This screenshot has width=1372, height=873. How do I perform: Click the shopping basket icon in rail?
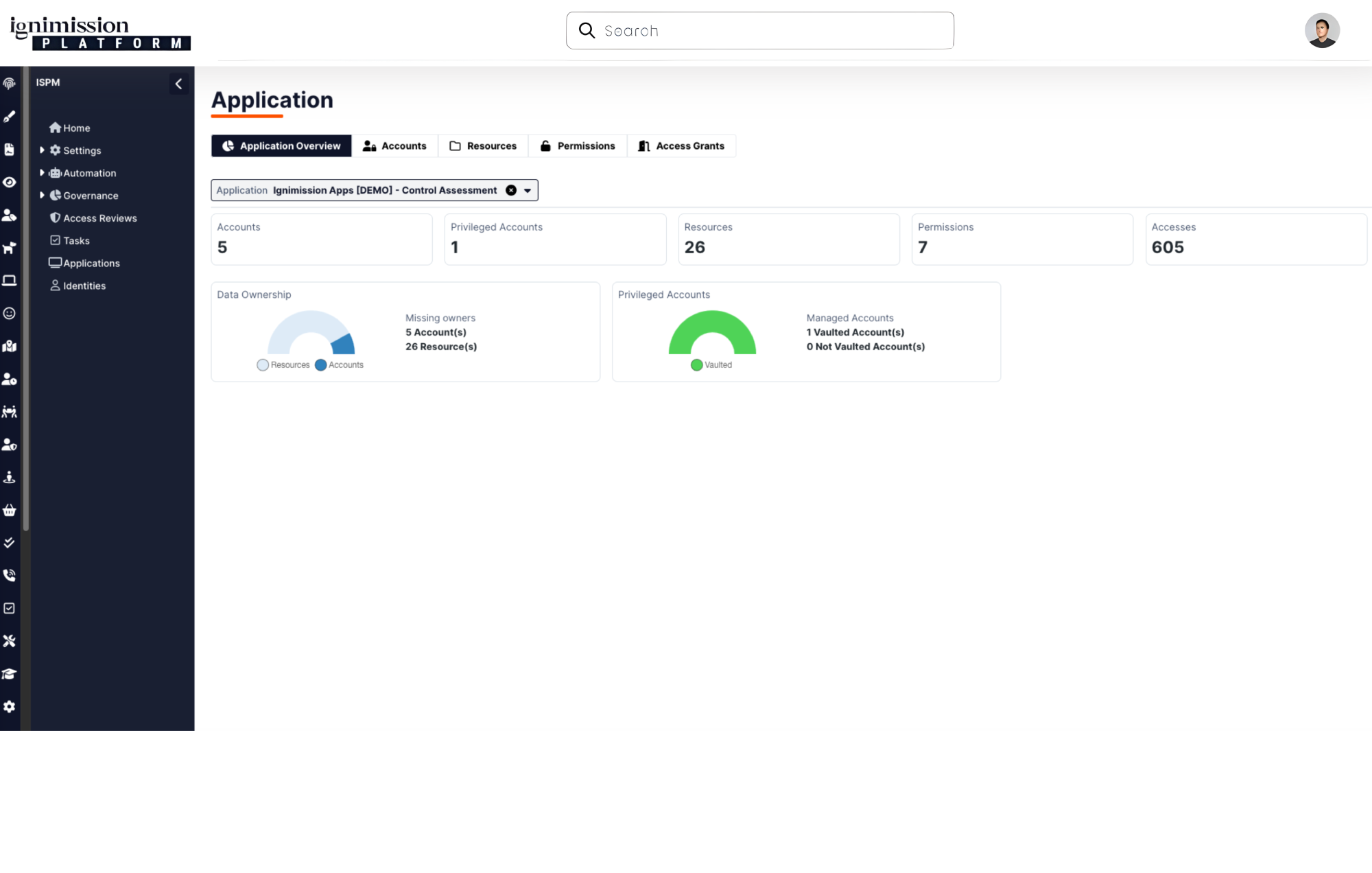click(x=9, y=510)
